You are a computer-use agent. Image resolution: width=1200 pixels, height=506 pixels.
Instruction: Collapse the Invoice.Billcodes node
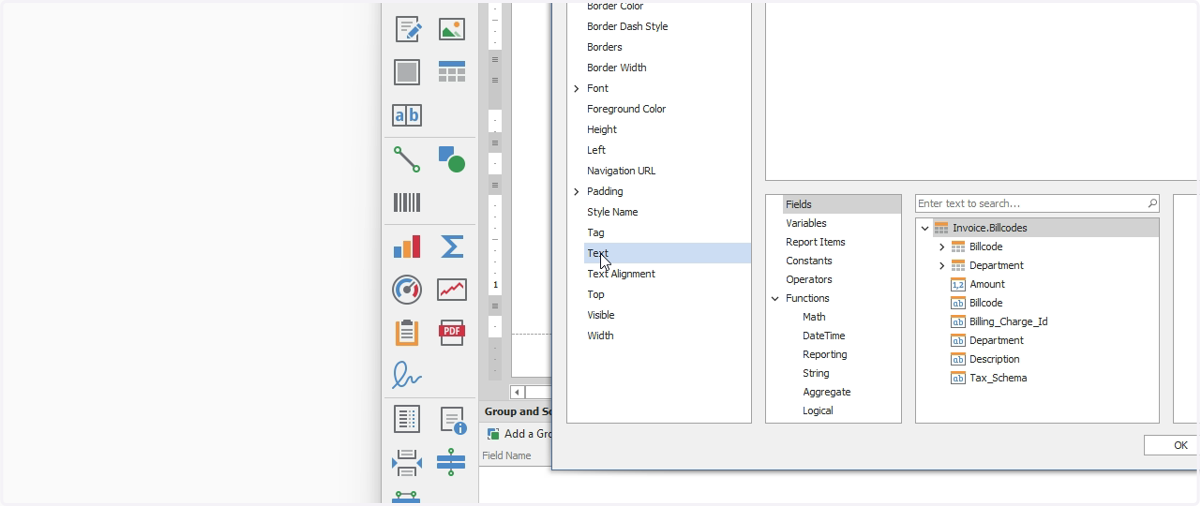pyautogui.click(x=925, y=228)
